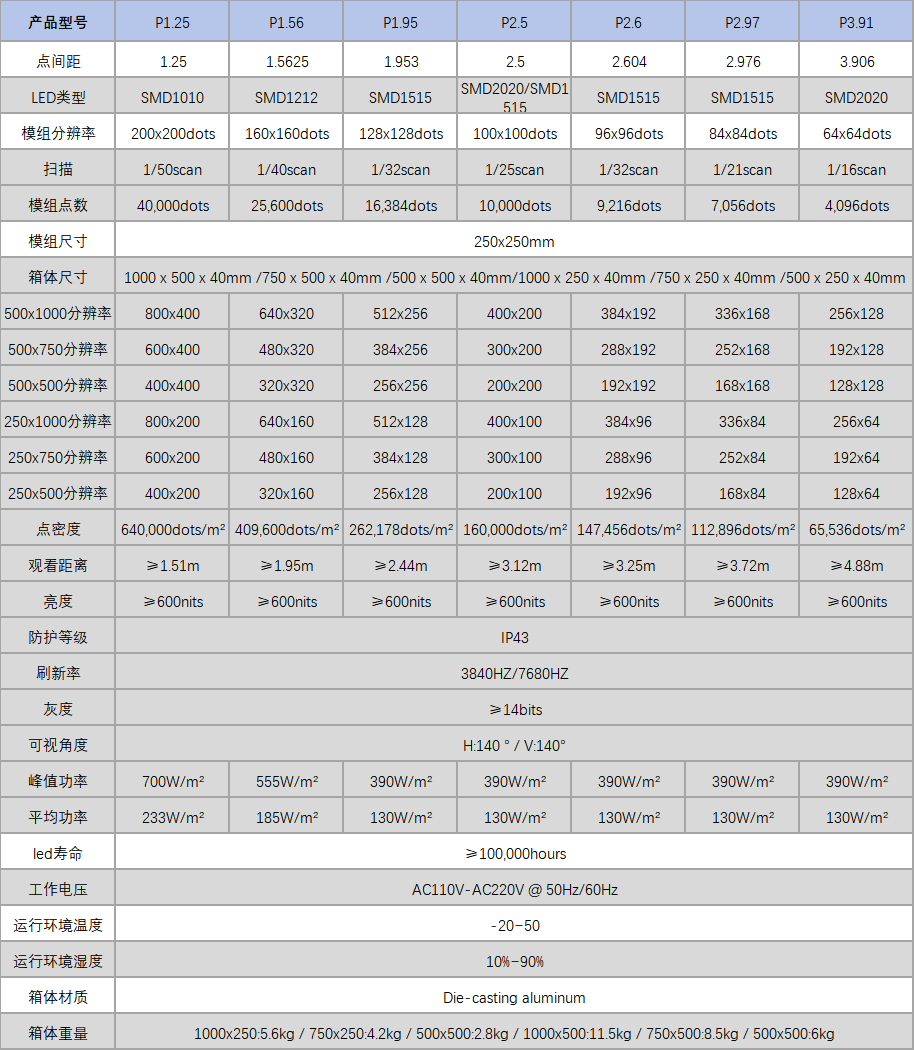Select the 640,000dots/m² density cell
The width and height of the screenshot is (914, 1050).
point(172,529)
